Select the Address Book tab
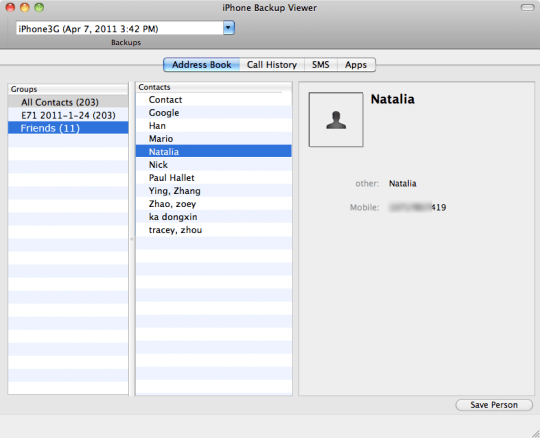This screenshot has height=438, width=540. 201,65
